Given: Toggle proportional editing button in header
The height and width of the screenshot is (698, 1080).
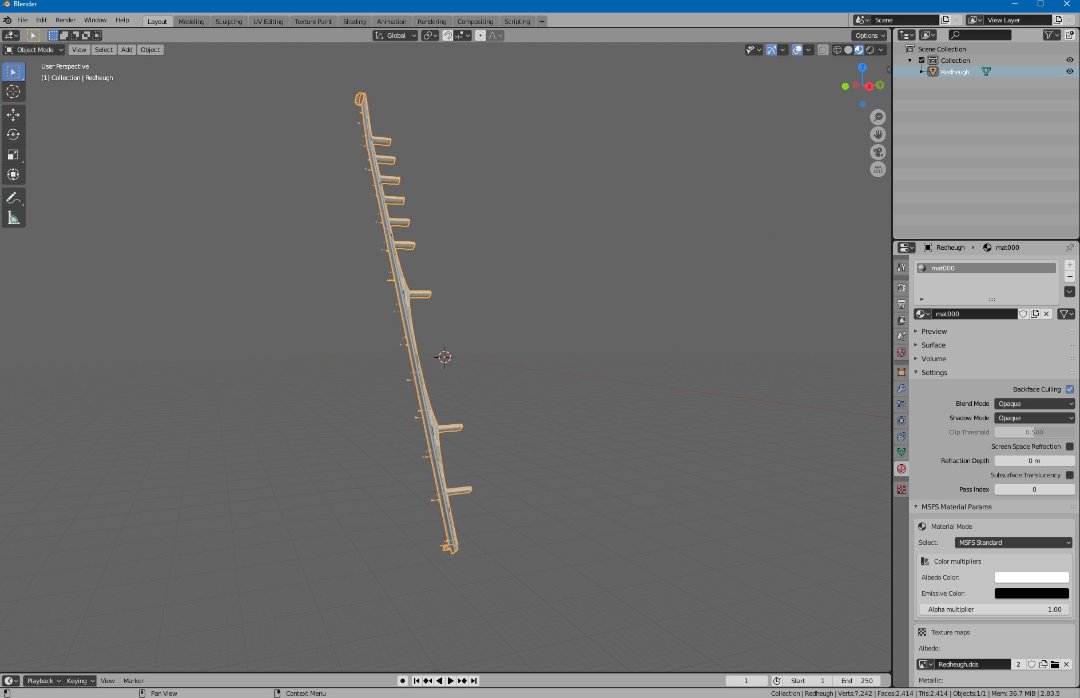Looking at the screenshot, I should pyautogui.click(x=481, y=35).
